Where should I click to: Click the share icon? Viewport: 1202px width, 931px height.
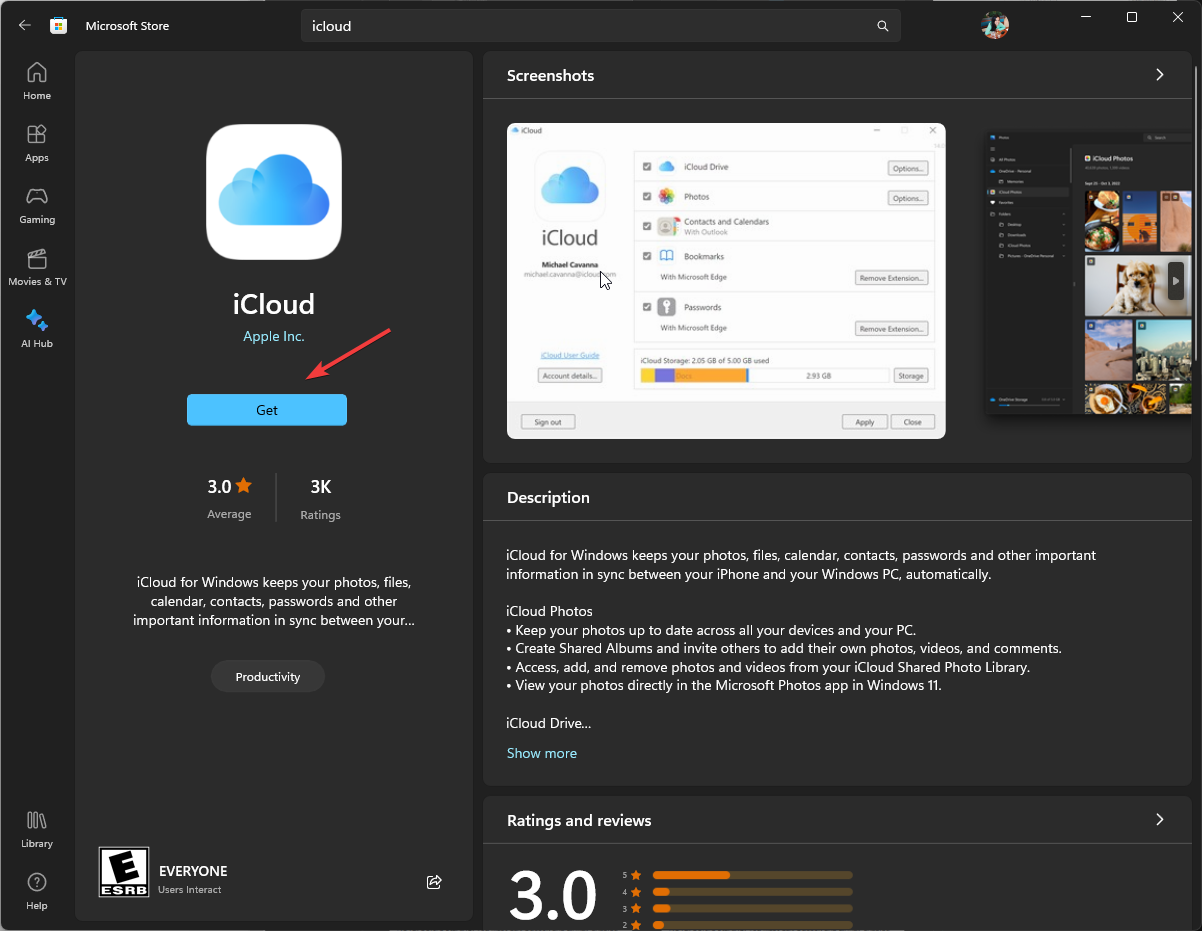pos(434,882)
